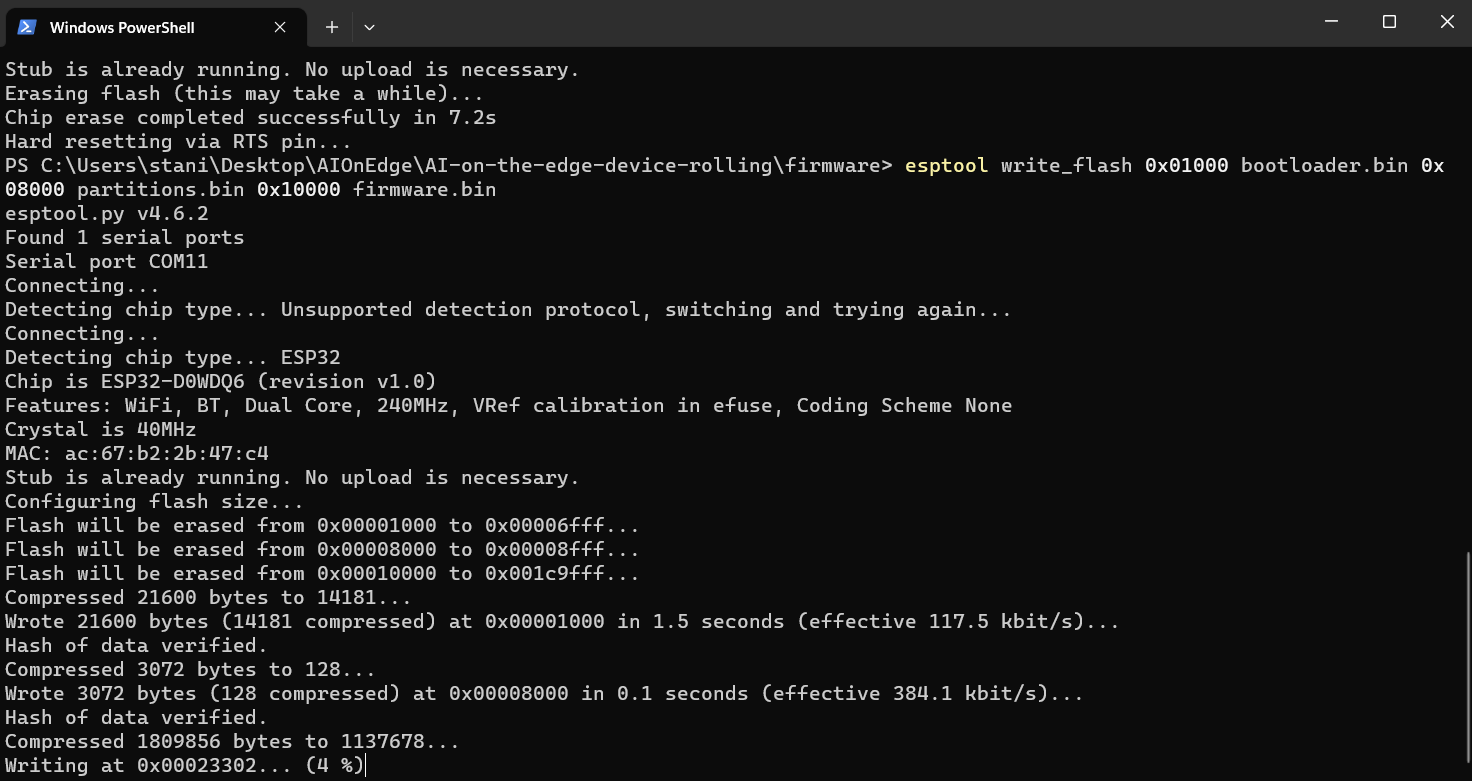Click the "Serial port COM11" output line
The image size is (1472, 781).
point(106,261)
